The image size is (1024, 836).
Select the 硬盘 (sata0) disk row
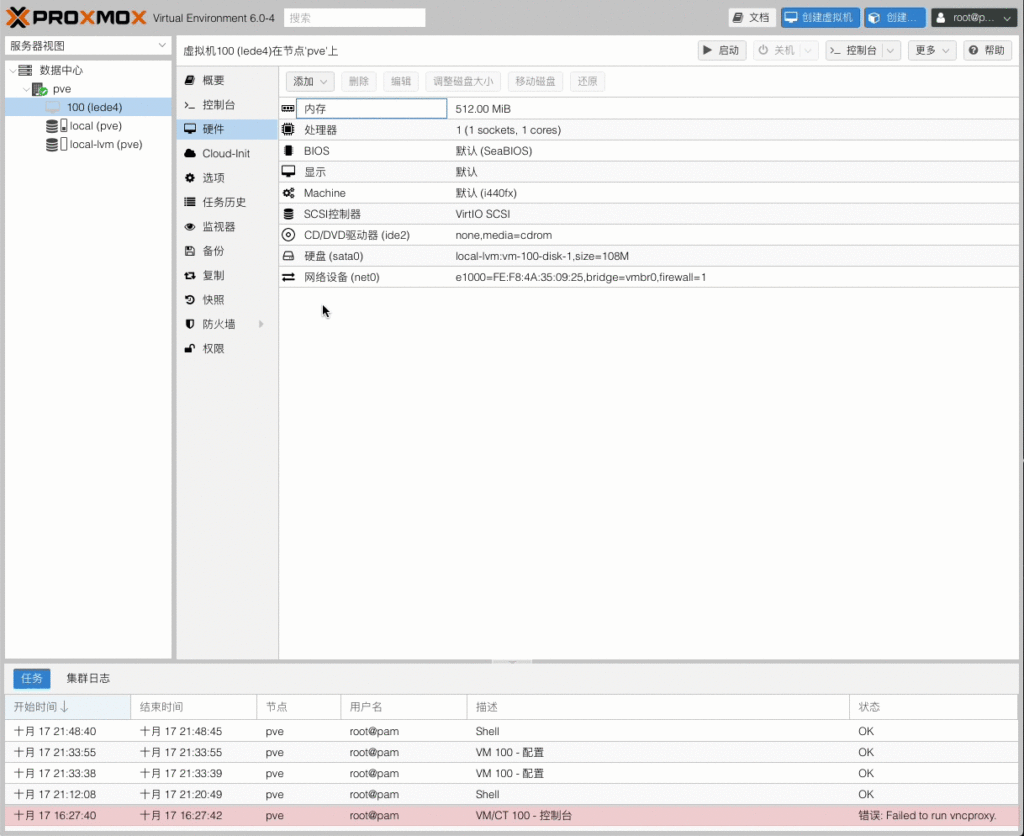pyautogui.click(x=333, y=256)
